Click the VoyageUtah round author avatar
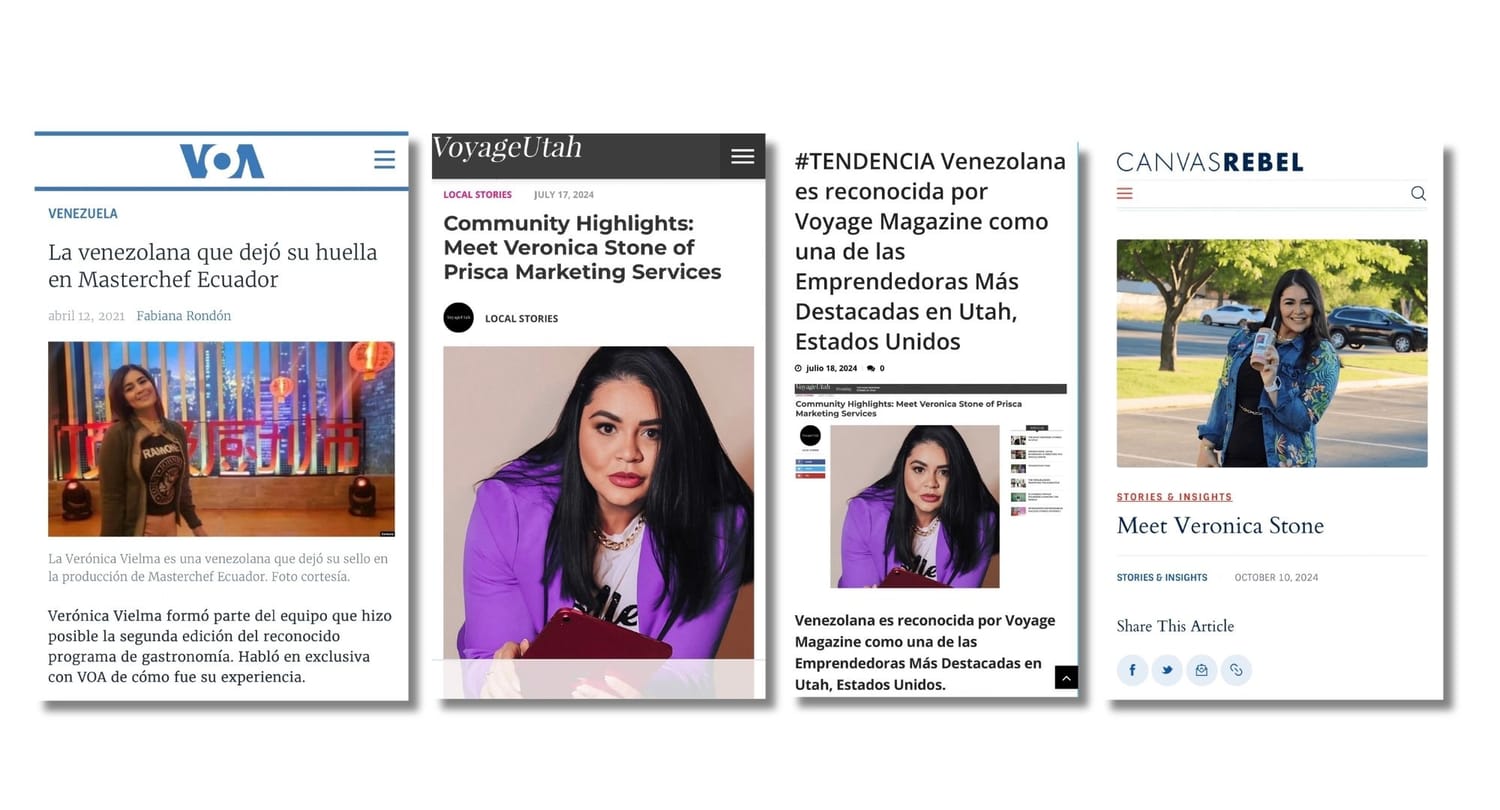This screenshot has height=810, width=1500. pos(458,318)
